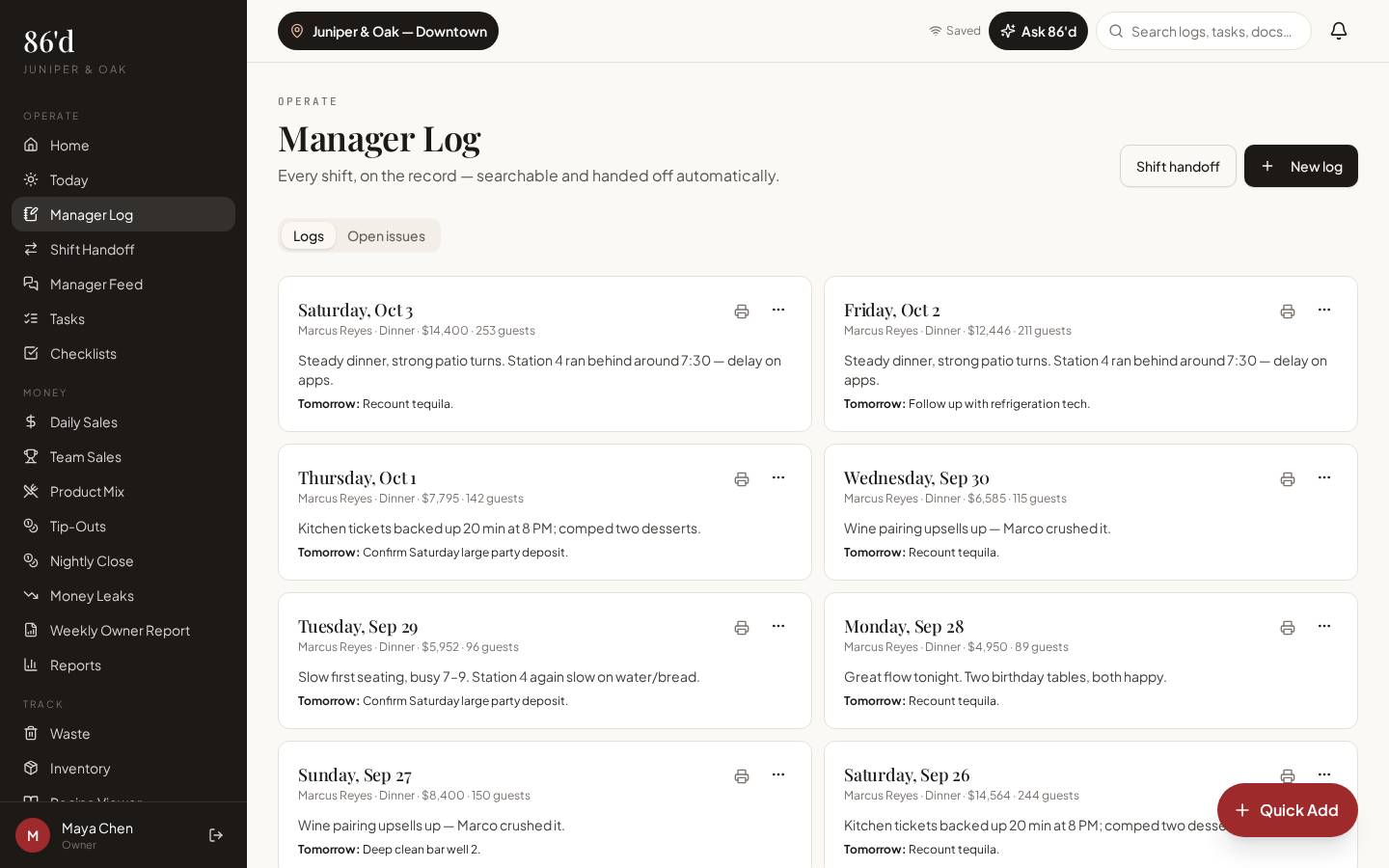
Task: Open Money Leaks in the sidebar
Action: (x=123, y=595)
